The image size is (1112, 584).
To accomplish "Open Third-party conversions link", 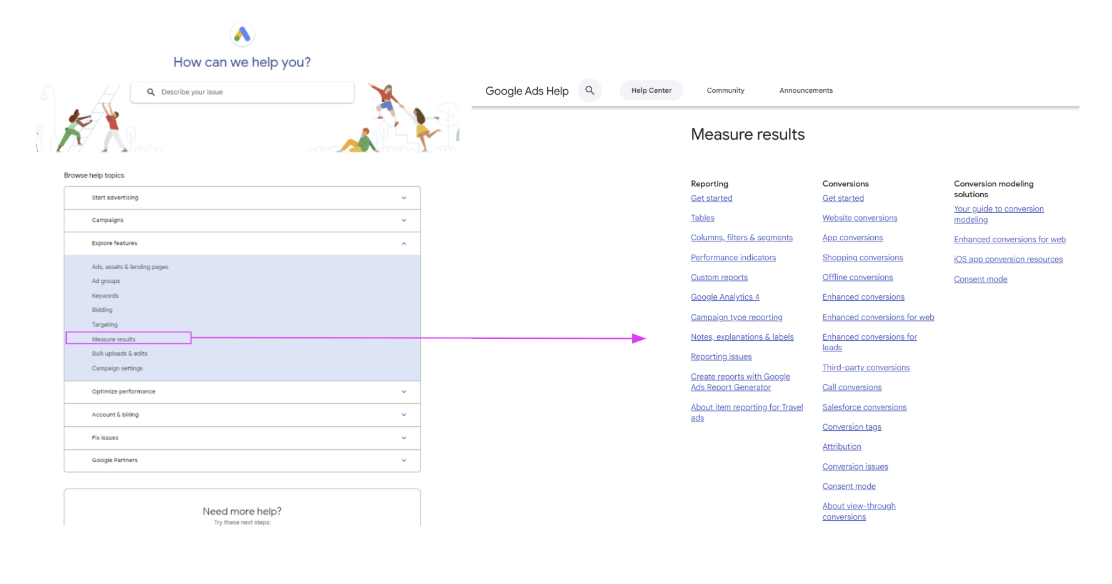I will click(x=866, y=368).
